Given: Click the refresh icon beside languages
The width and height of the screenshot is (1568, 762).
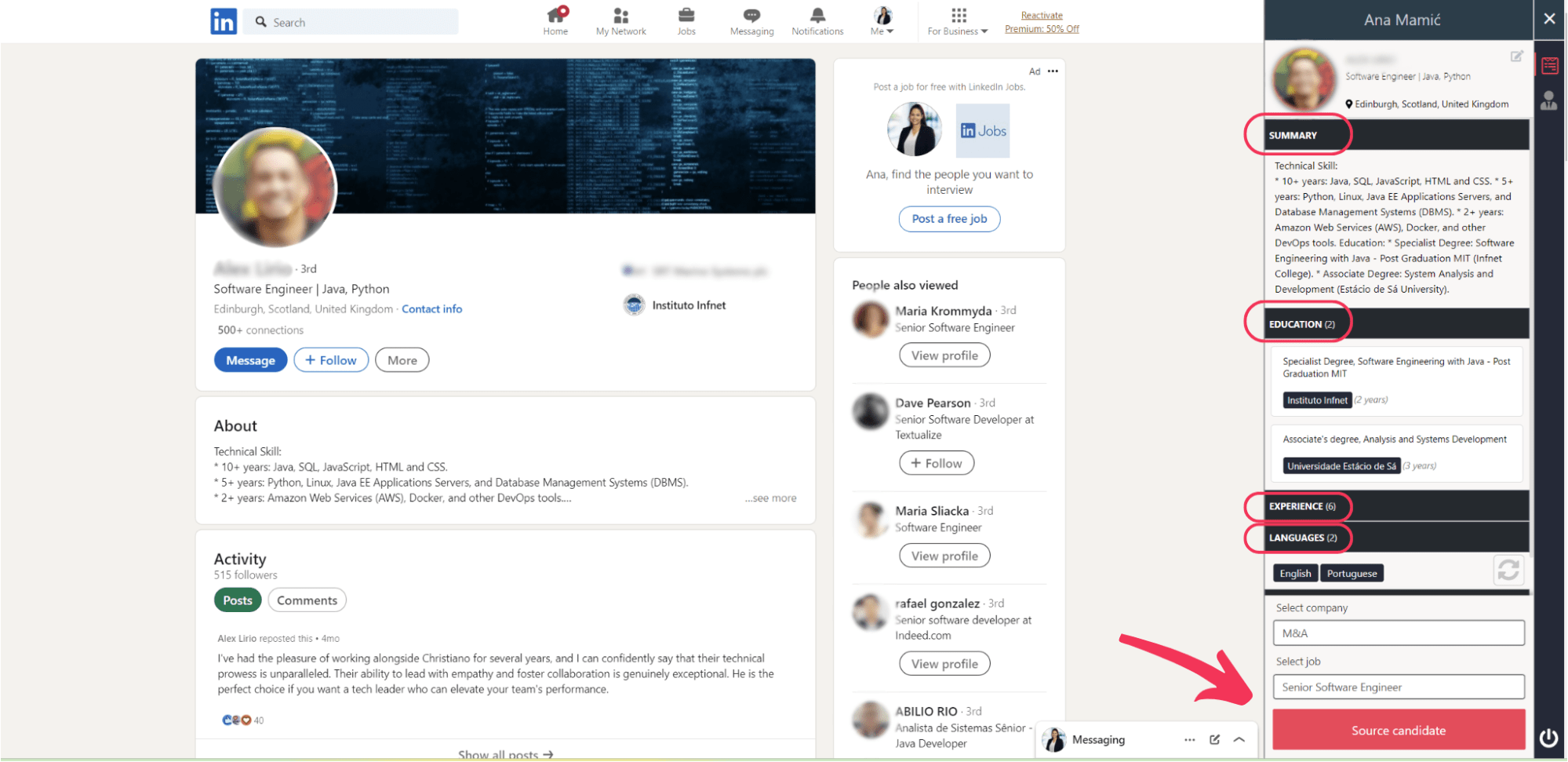Looking at the screenshot, I should (1508, 570).
